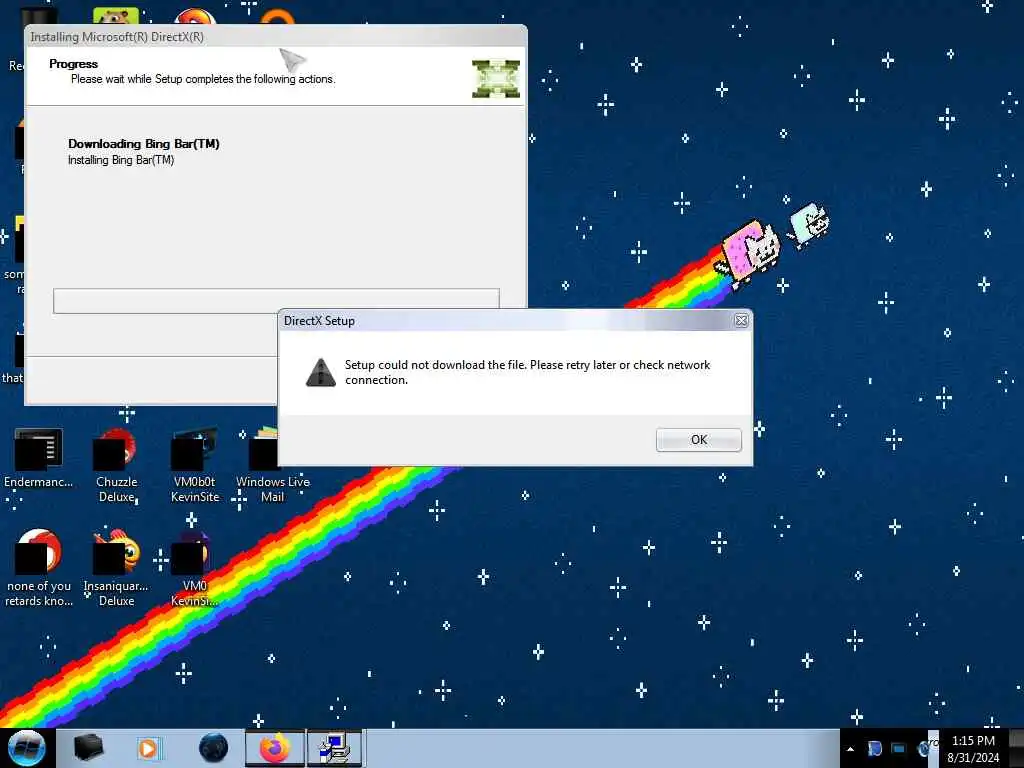The width and height of the screenshot is (1024, 768).
Task: Open the Endermanc... desktop shortcut
Action: coord(39,458)
